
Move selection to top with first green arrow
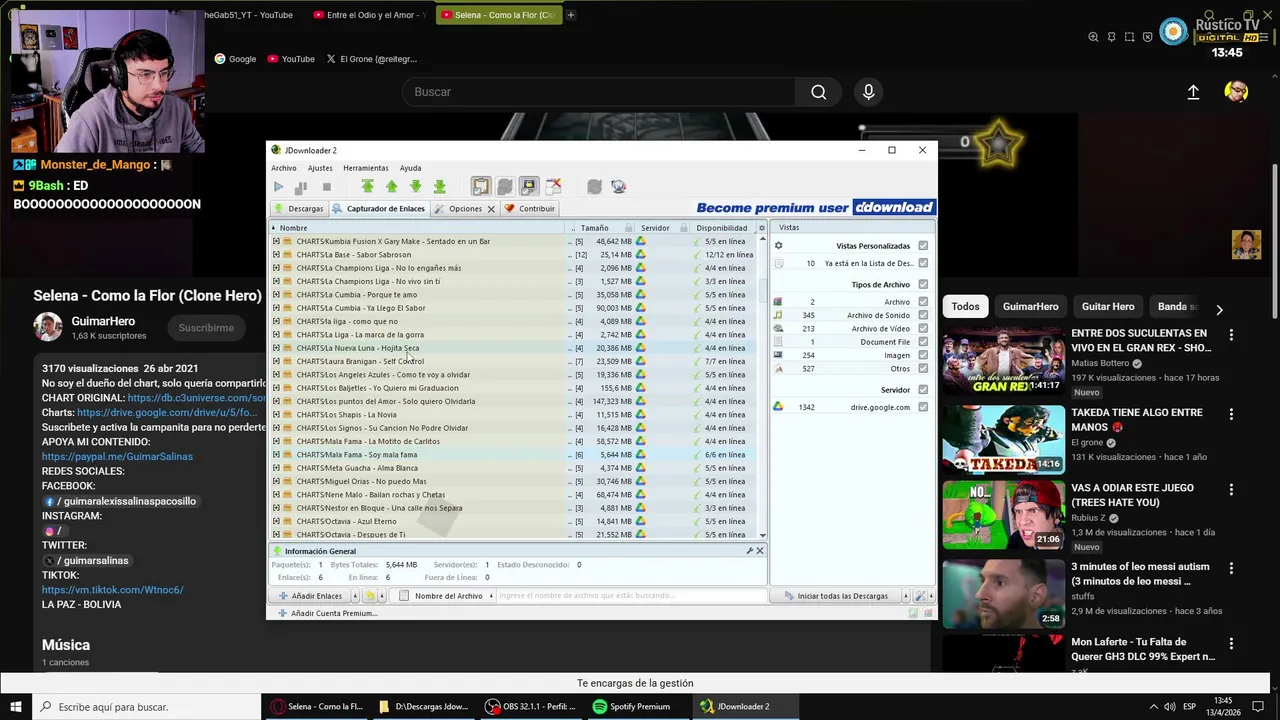[367, 187]
